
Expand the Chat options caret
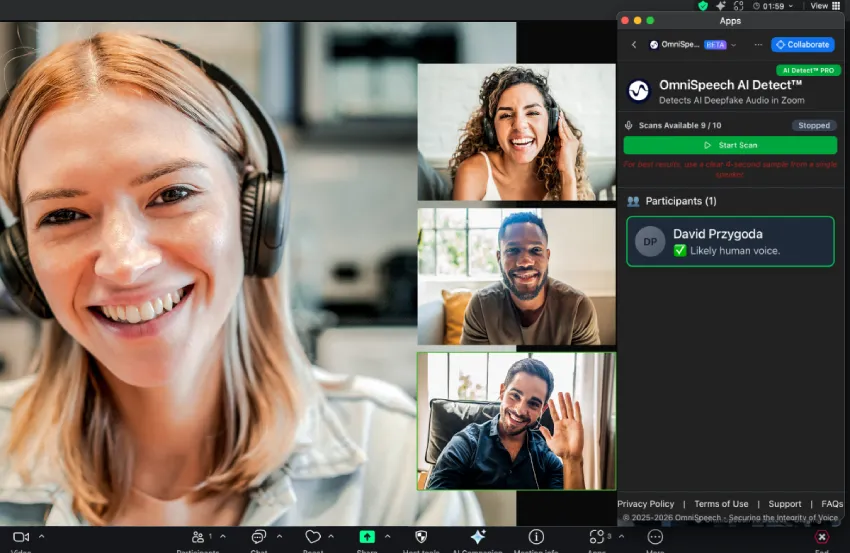coord(279,536)
